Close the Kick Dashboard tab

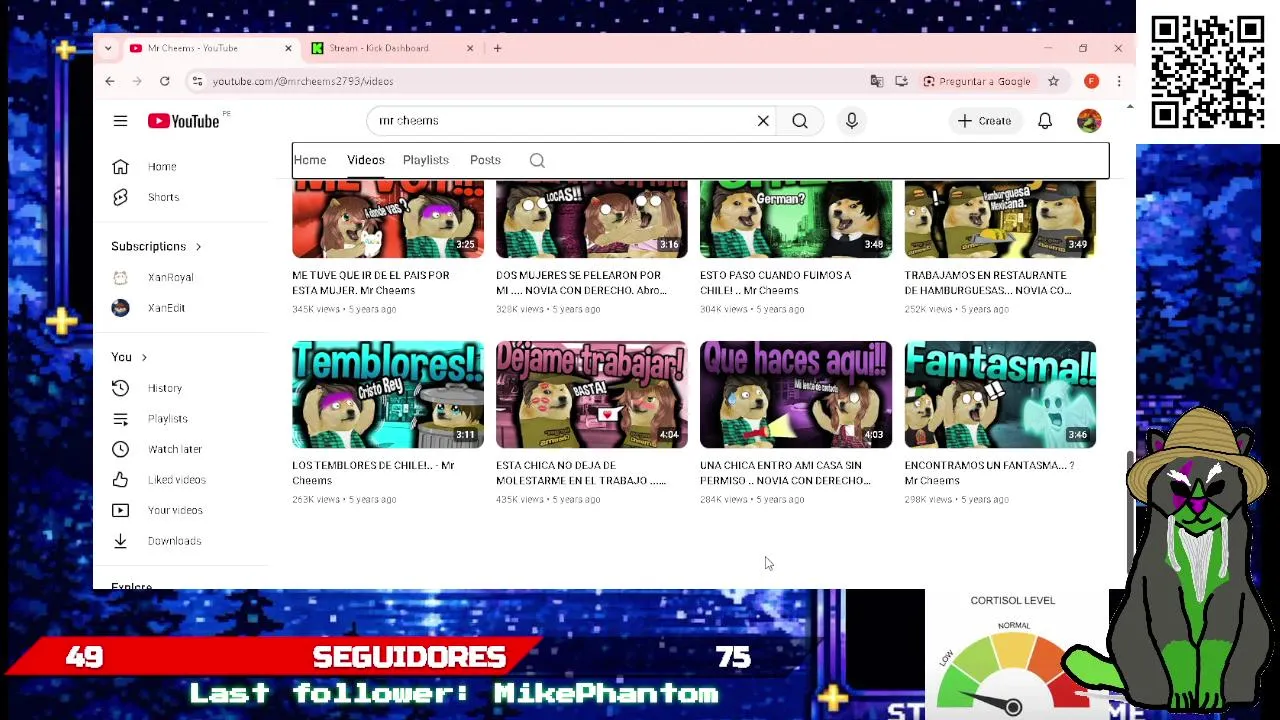(x=470, y=48)
